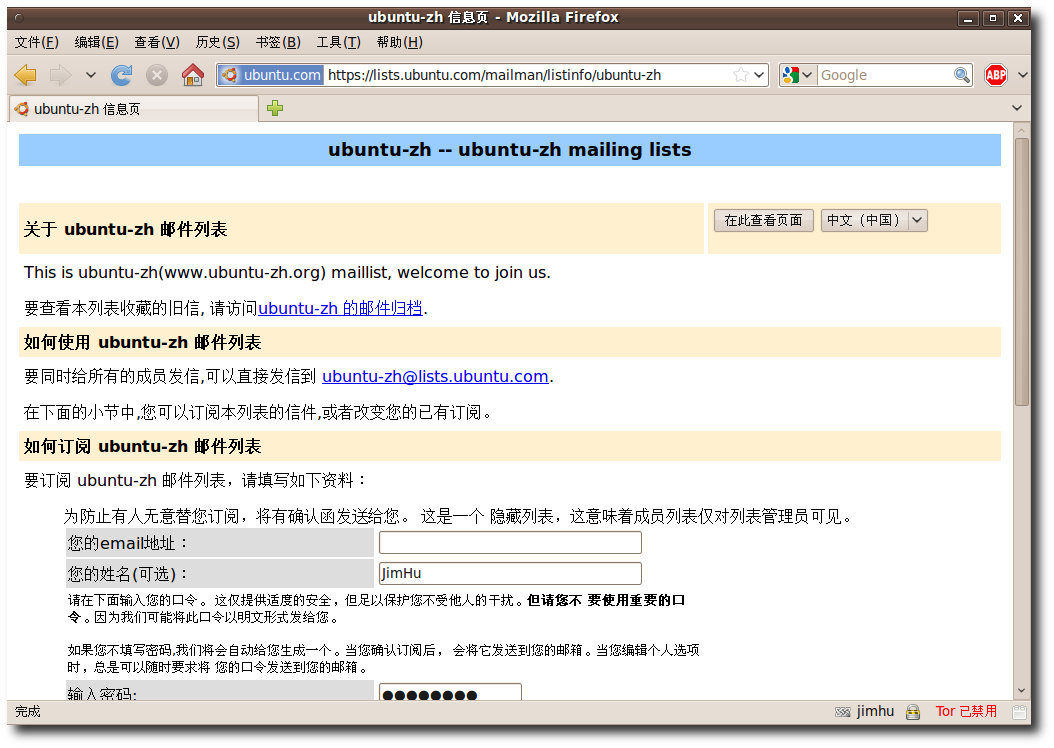Open the Google search engine selector

tap(798, 75)
